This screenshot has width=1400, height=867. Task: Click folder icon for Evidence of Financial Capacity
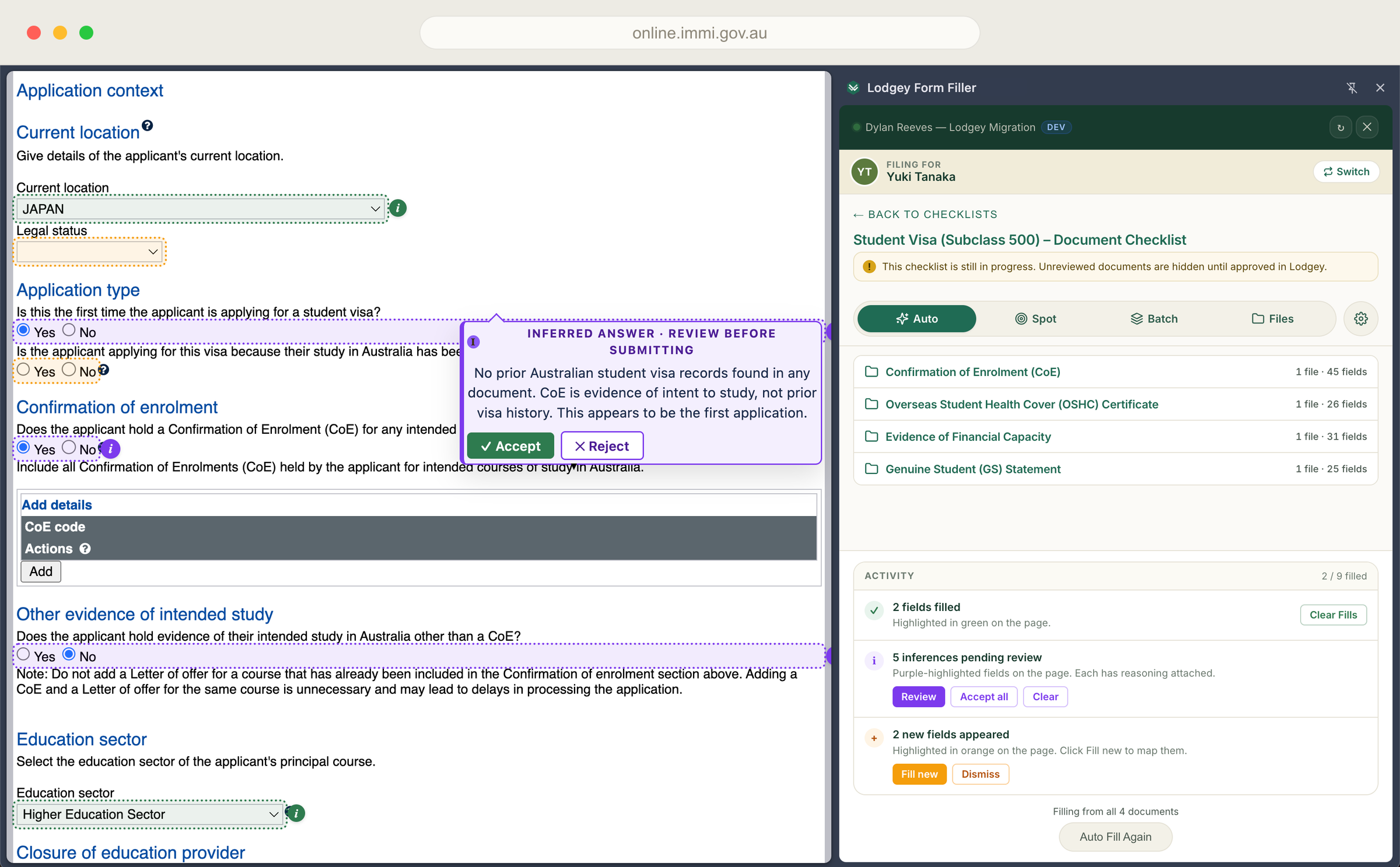[871, 436]
